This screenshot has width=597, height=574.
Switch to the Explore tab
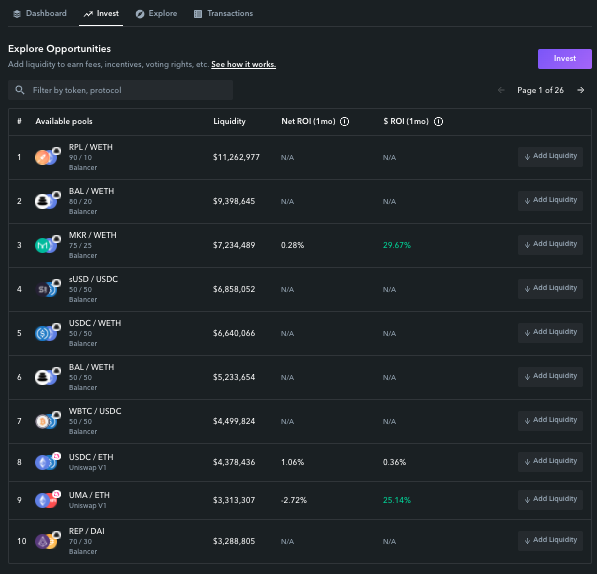pos(156,14)
